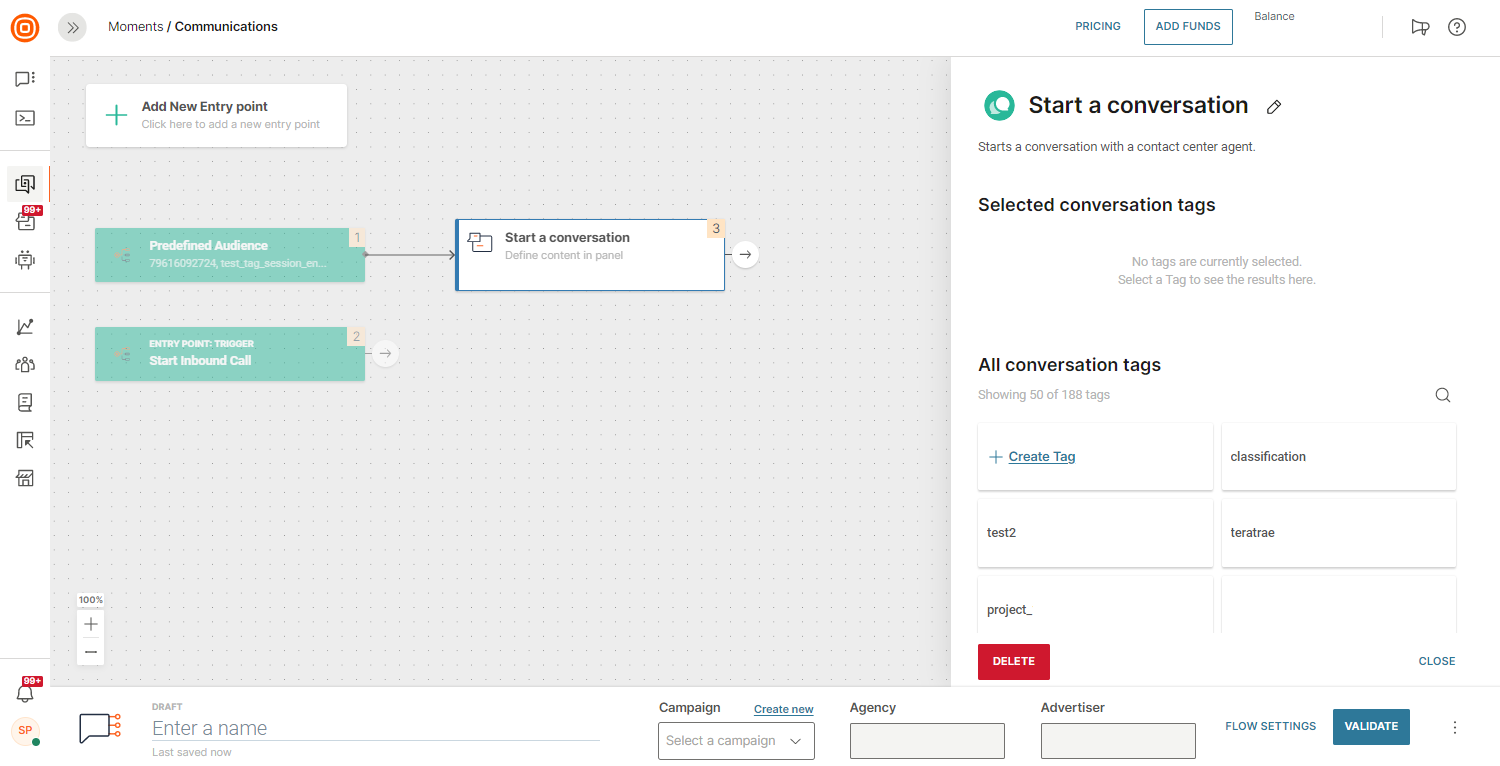Click the pencil icon to rename the element
The height and width of the screenshot is (766, 1500).
coord(1273,107)
